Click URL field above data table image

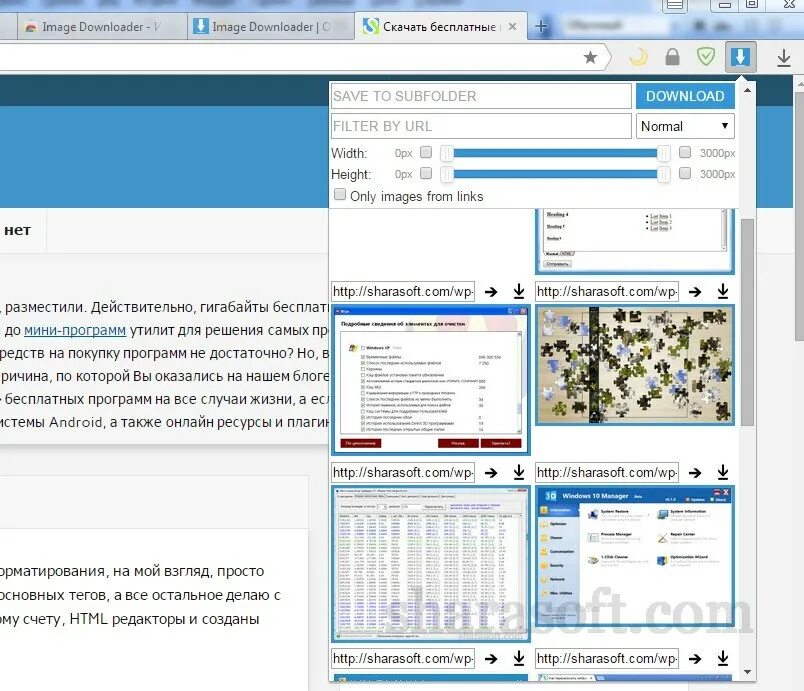pos(403,473)
